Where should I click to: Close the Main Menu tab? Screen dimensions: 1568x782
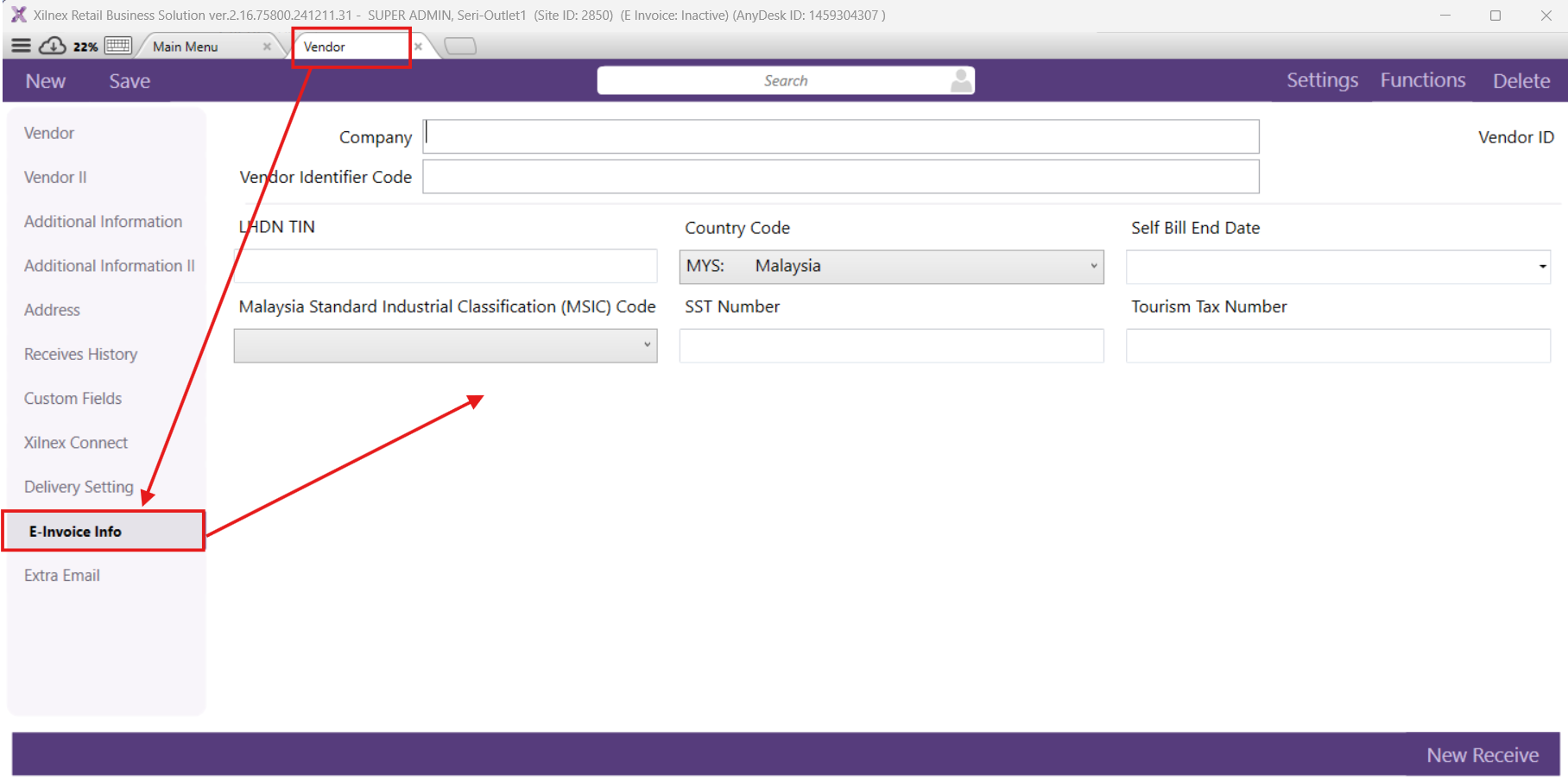[x=267, y=47]
